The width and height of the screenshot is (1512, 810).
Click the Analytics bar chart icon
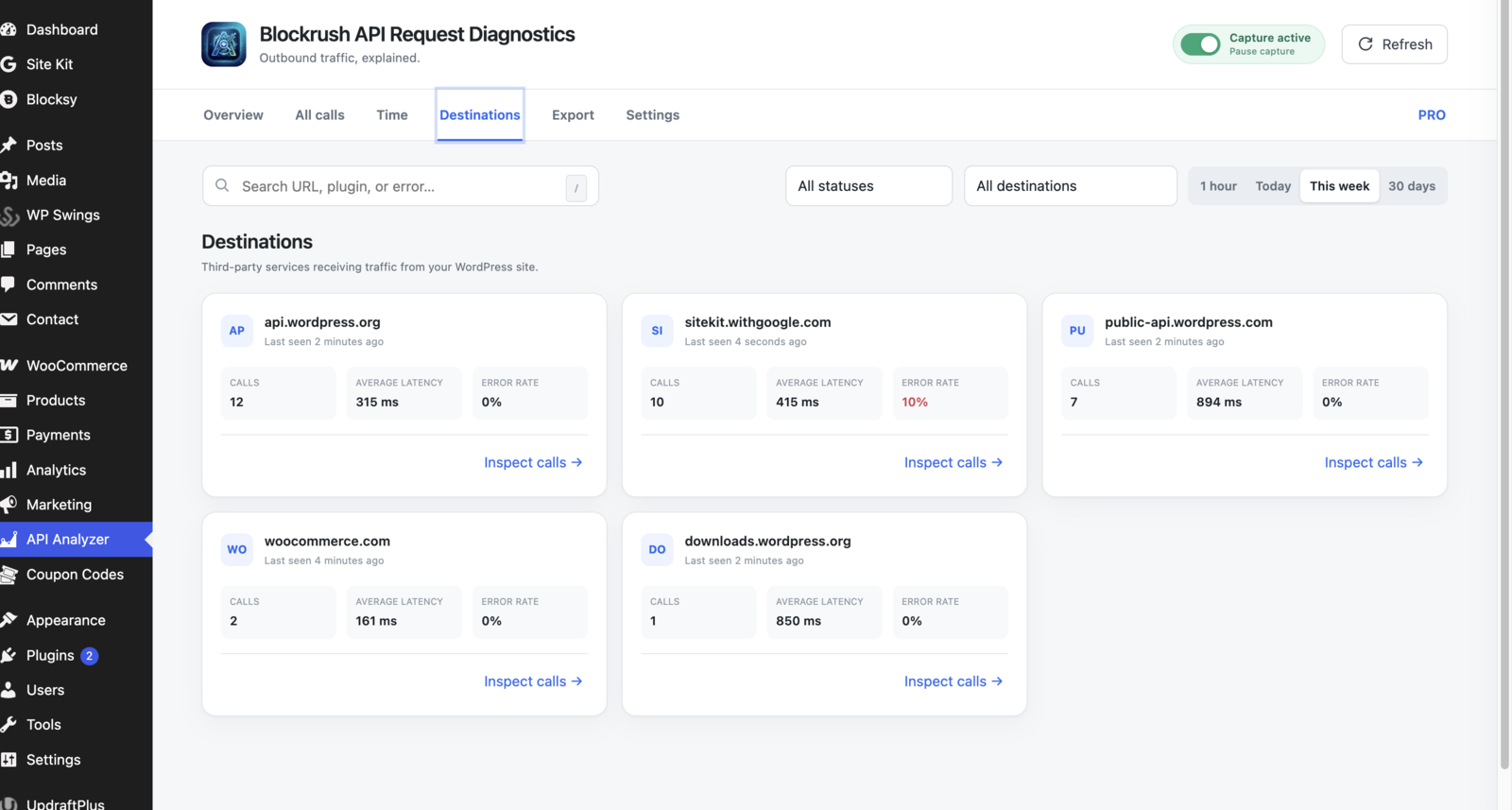9,470
